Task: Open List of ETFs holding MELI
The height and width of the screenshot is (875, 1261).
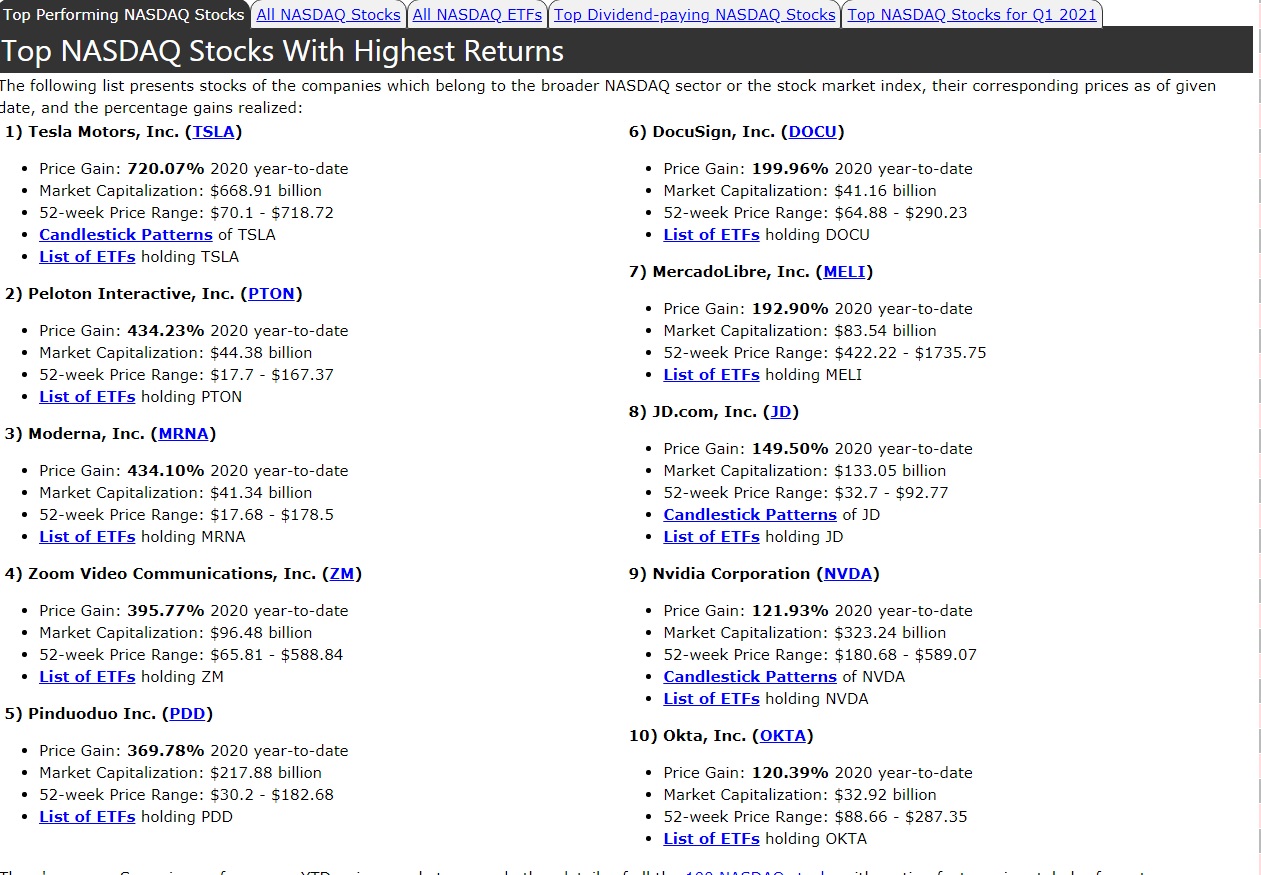Action: coord(711,375)
